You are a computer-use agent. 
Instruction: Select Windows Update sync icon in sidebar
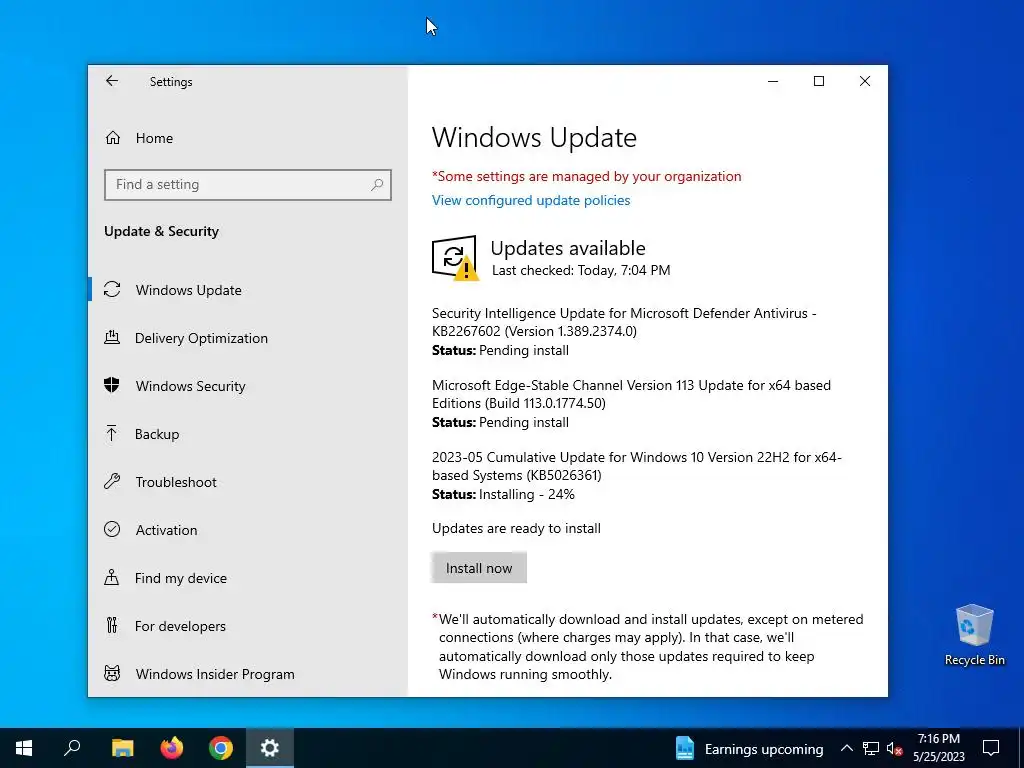pos(112,289)
